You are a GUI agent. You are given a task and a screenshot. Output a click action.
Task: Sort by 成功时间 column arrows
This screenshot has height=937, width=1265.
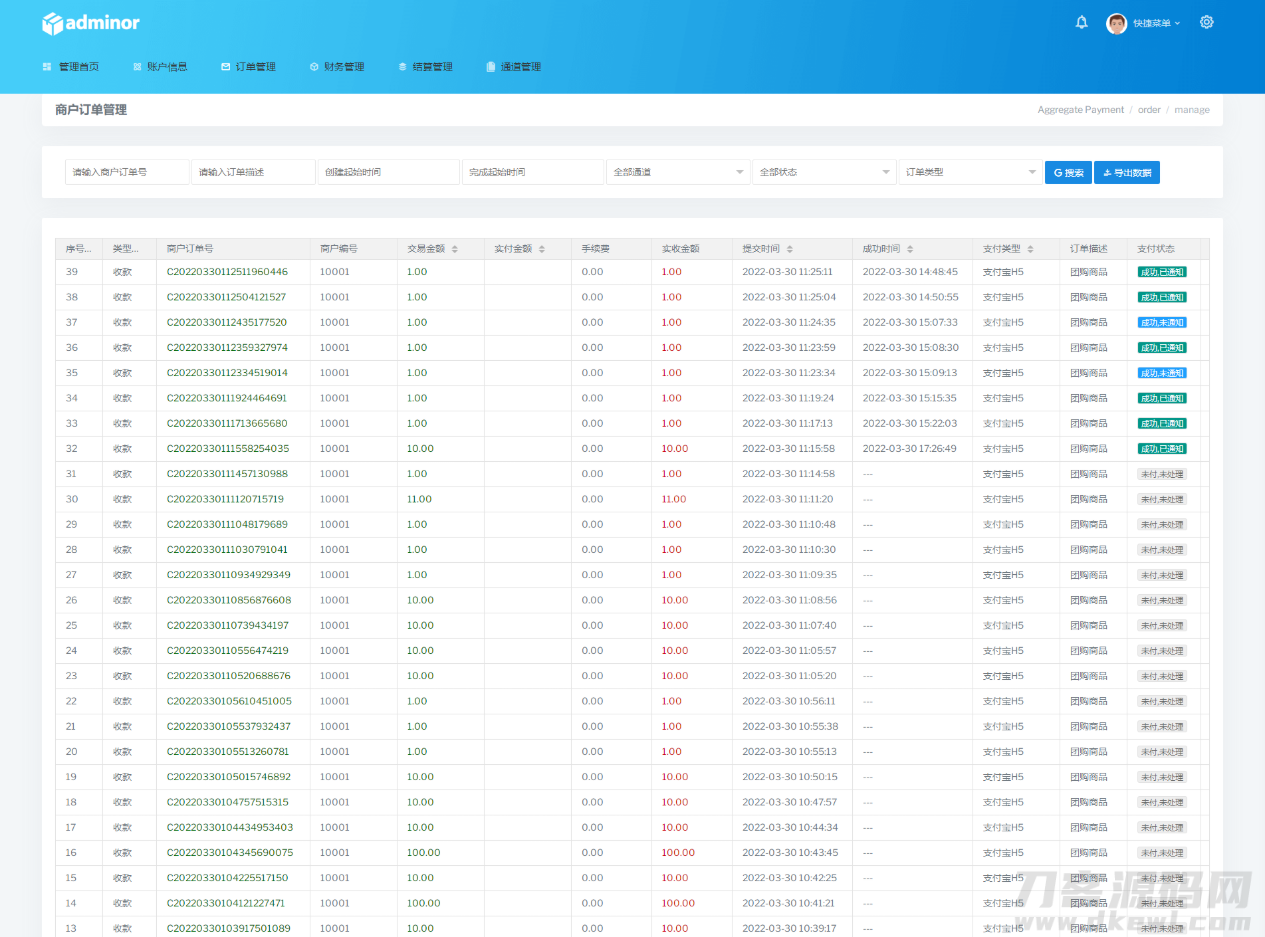pyautogui.click(x=910, y=249)
